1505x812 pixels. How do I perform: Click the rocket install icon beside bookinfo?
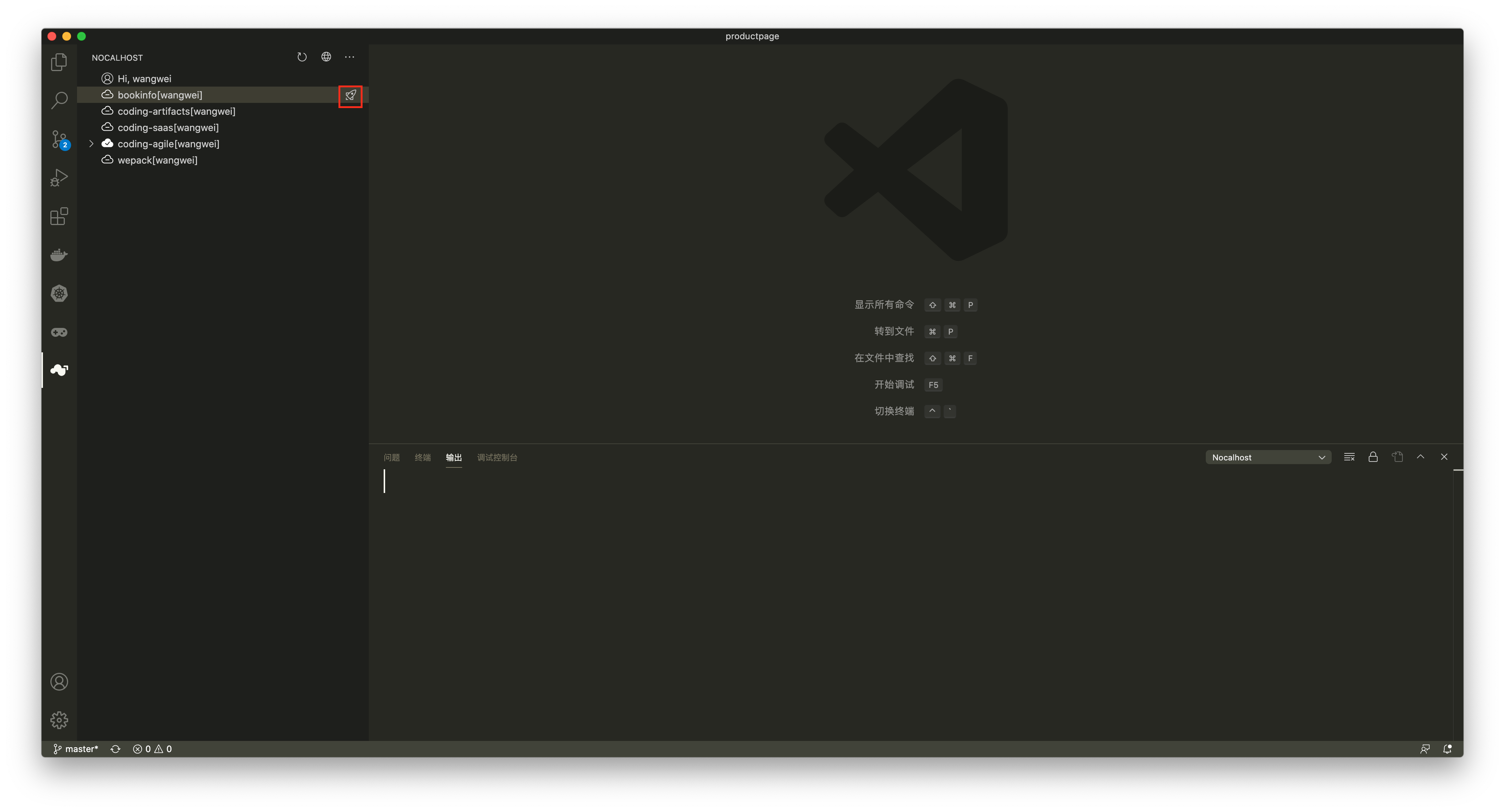click(x=351, y=95)
